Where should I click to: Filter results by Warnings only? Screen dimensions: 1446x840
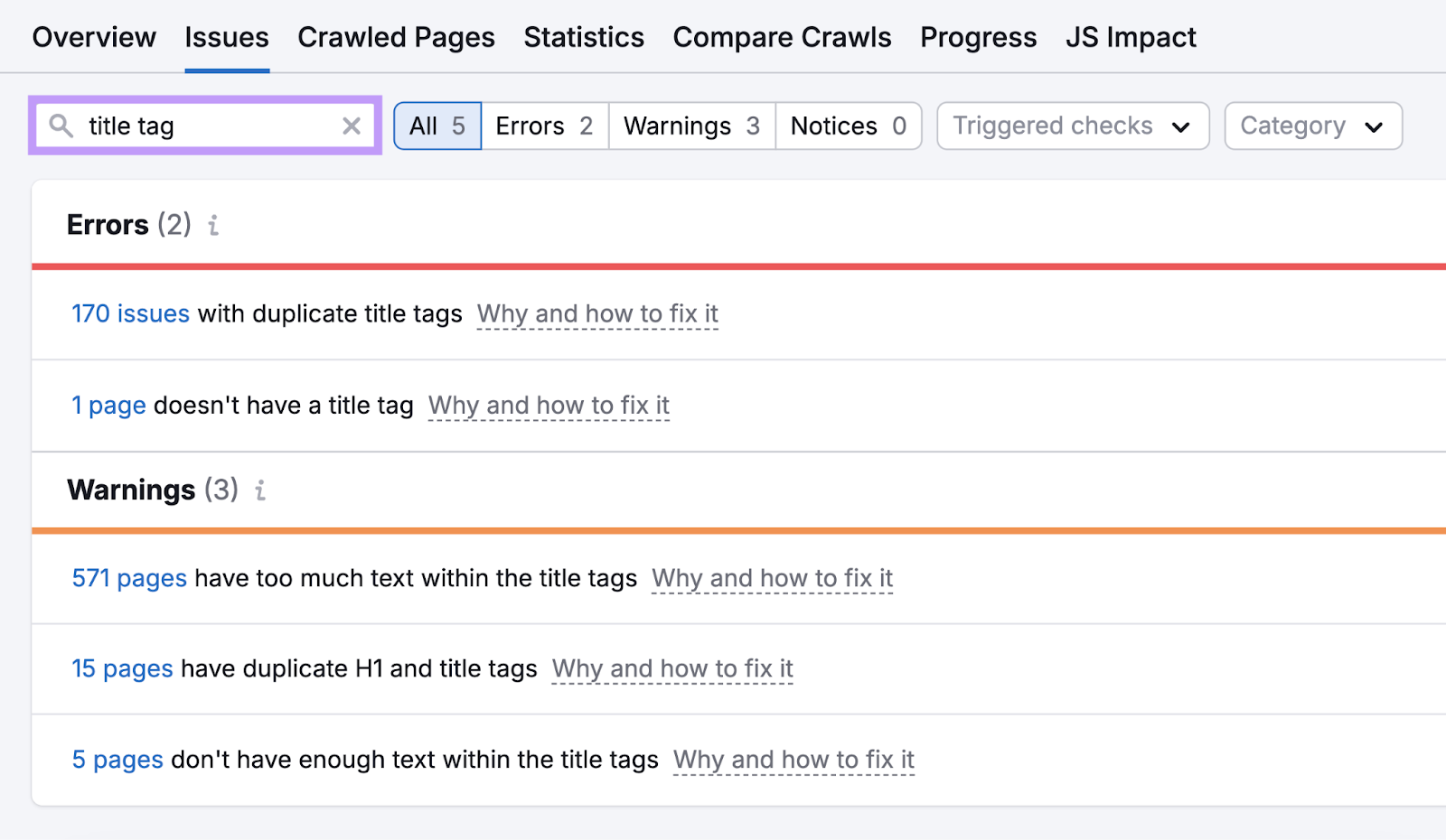point(690,126)
